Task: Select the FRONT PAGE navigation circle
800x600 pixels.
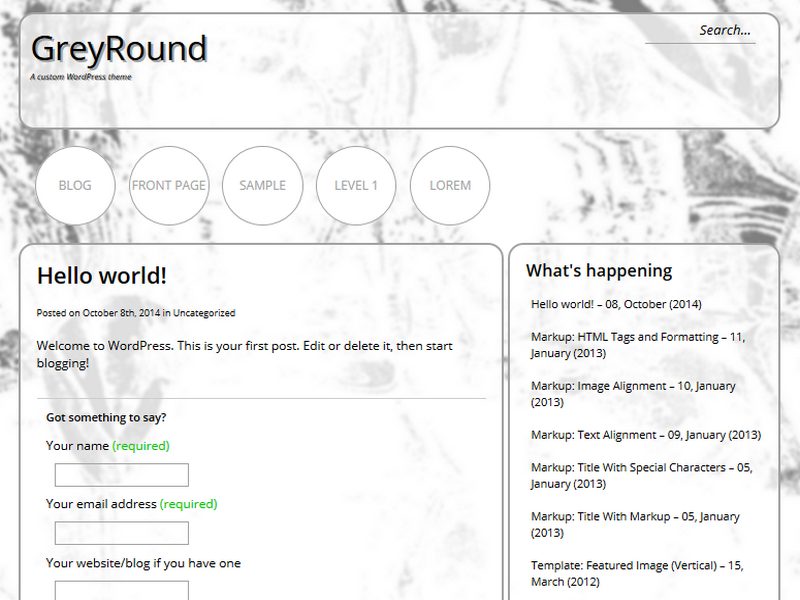Action: point(168,185)
